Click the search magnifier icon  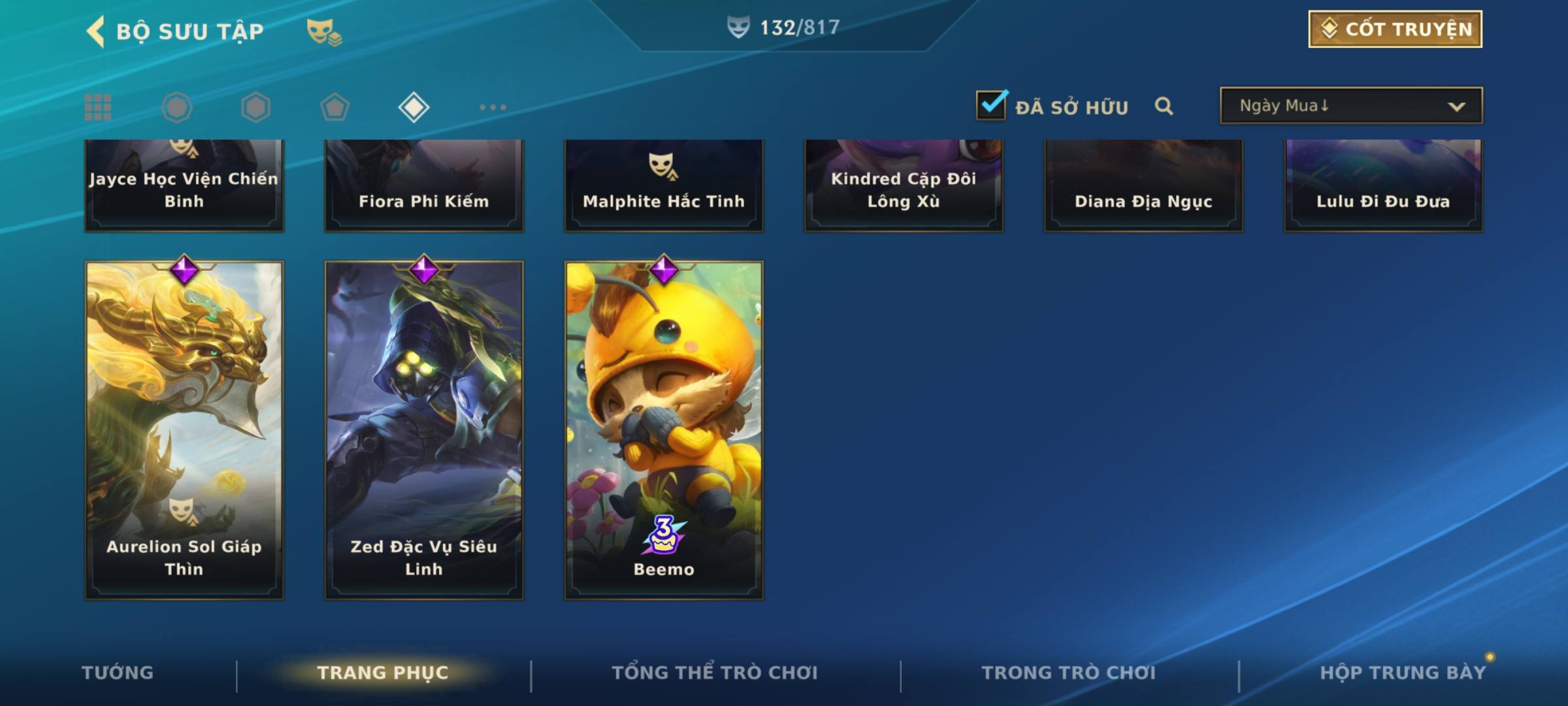[1164, 106]
